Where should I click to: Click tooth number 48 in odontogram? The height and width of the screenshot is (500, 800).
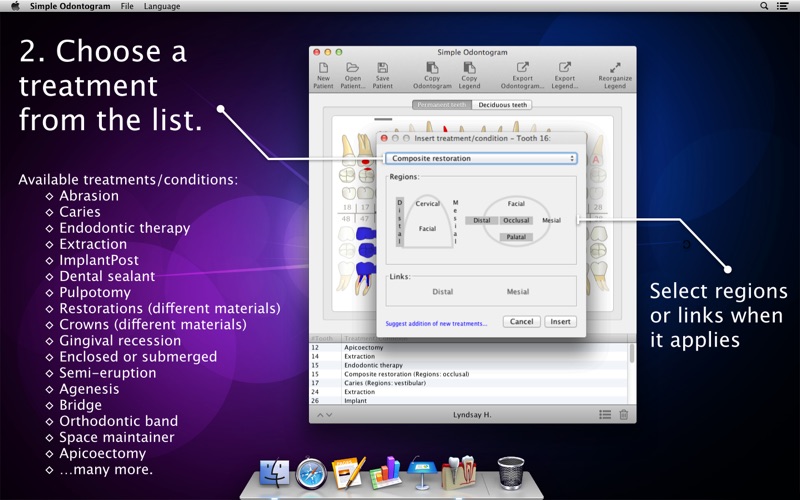point(346,218)
